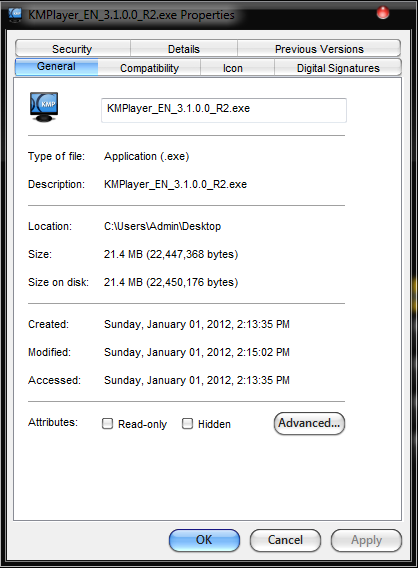Click the KMP application icon beside the filename
This screenshot has width=418, height=568.
(44, 107)
